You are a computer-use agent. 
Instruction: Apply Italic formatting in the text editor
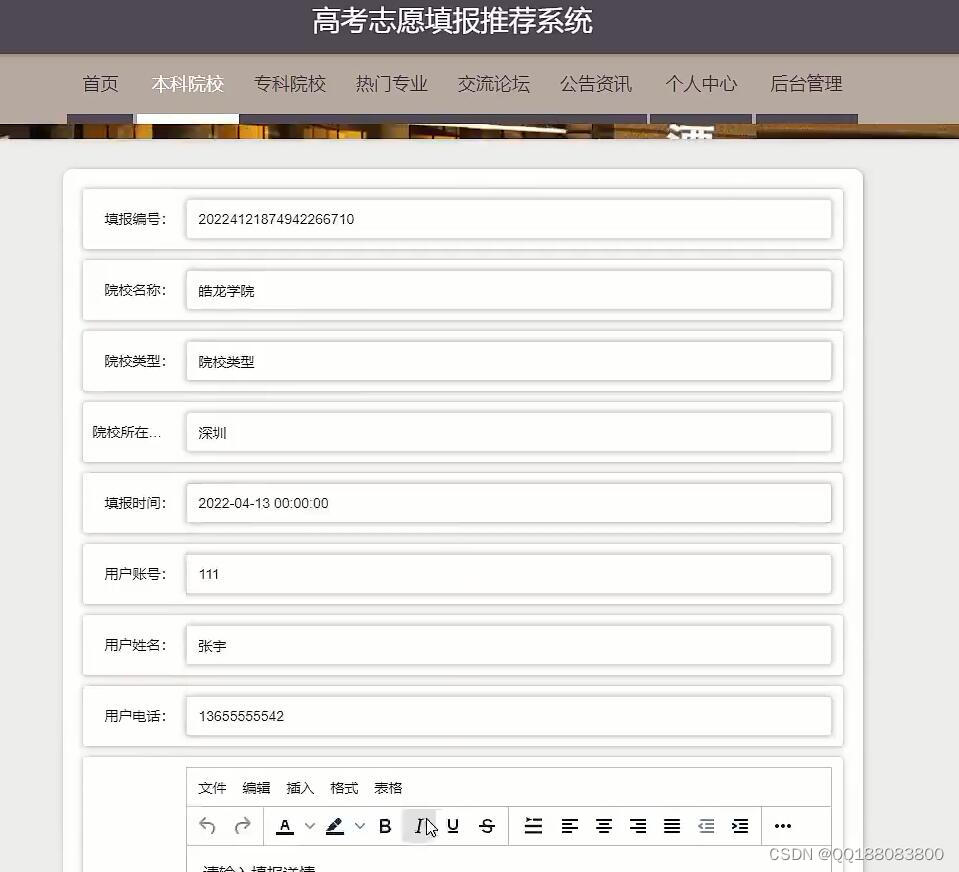pyautogui.click(x=420, y=826)
